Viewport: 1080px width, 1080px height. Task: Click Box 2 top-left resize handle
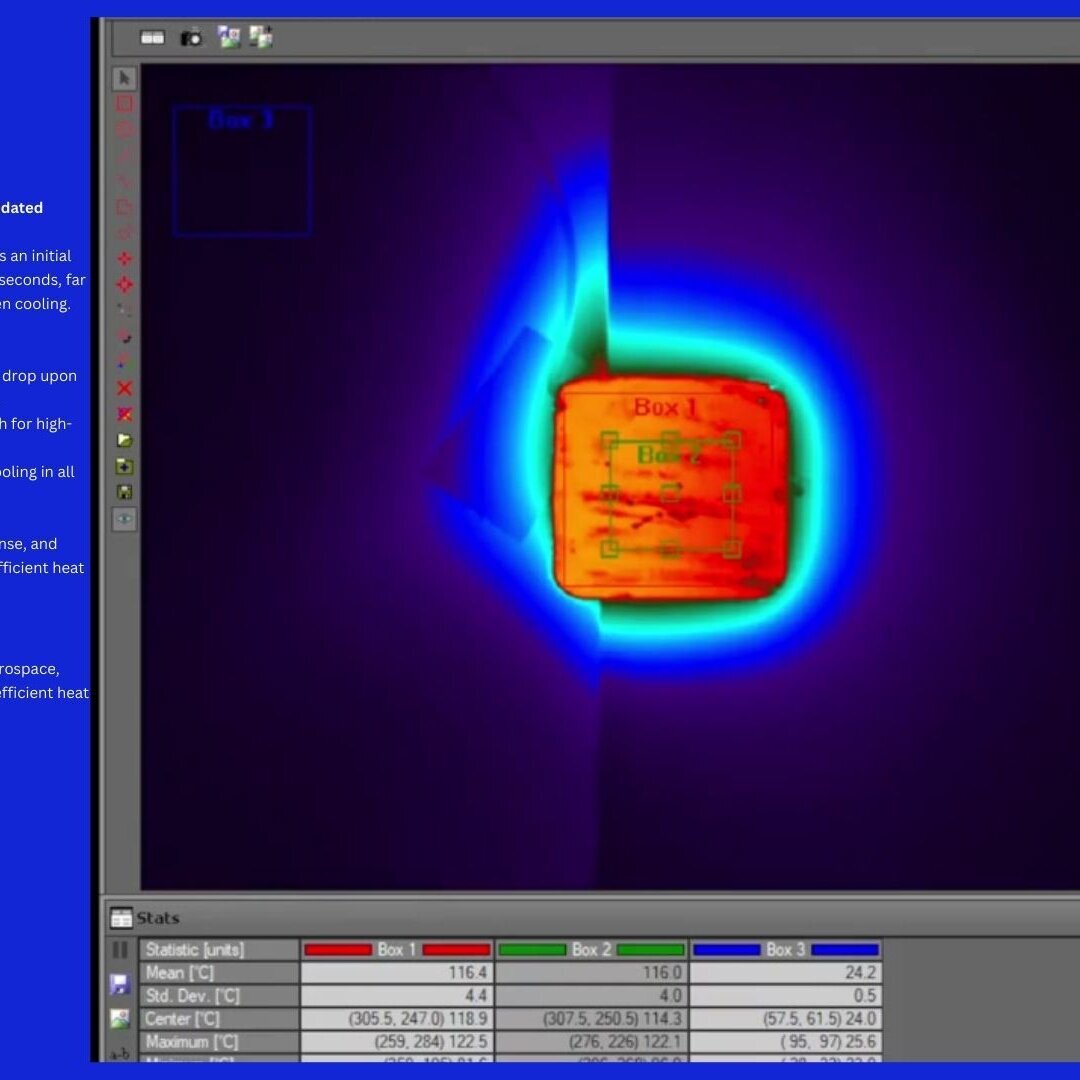(609, 439)
